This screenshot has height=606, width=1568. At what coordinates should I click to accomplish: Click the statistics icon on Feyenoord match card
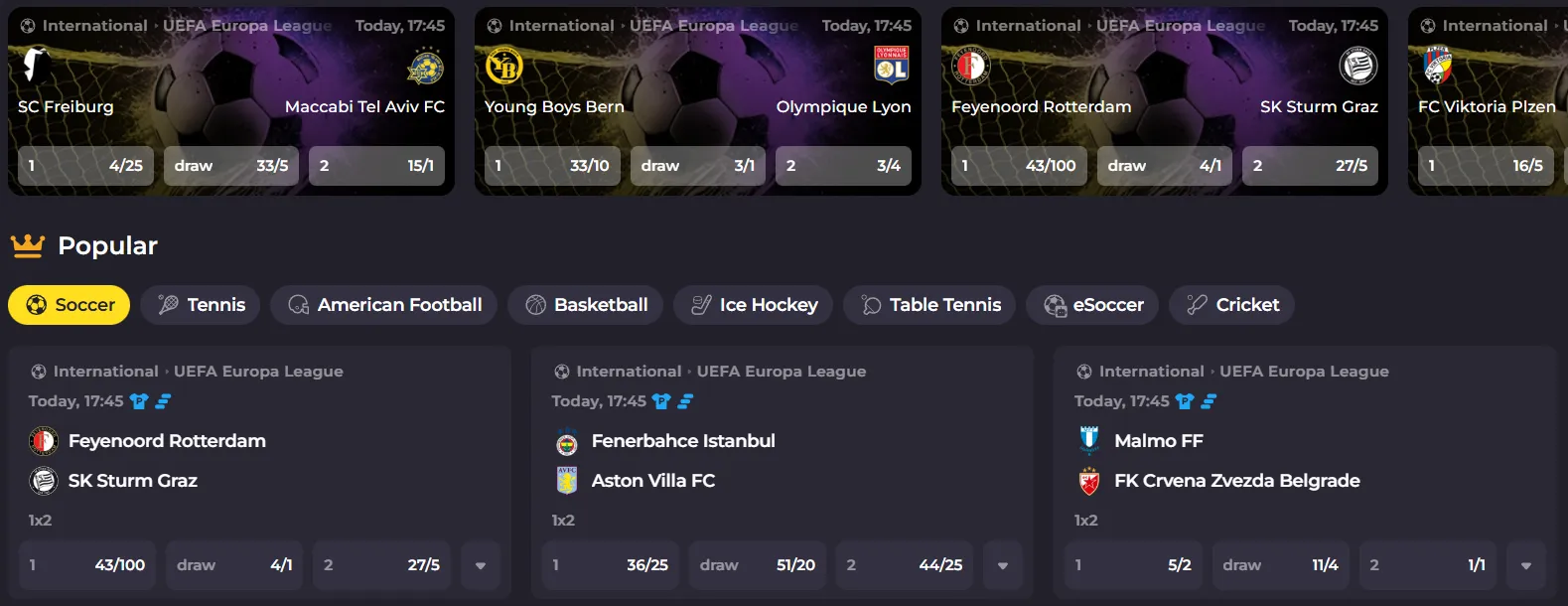[x=161, y=401]
